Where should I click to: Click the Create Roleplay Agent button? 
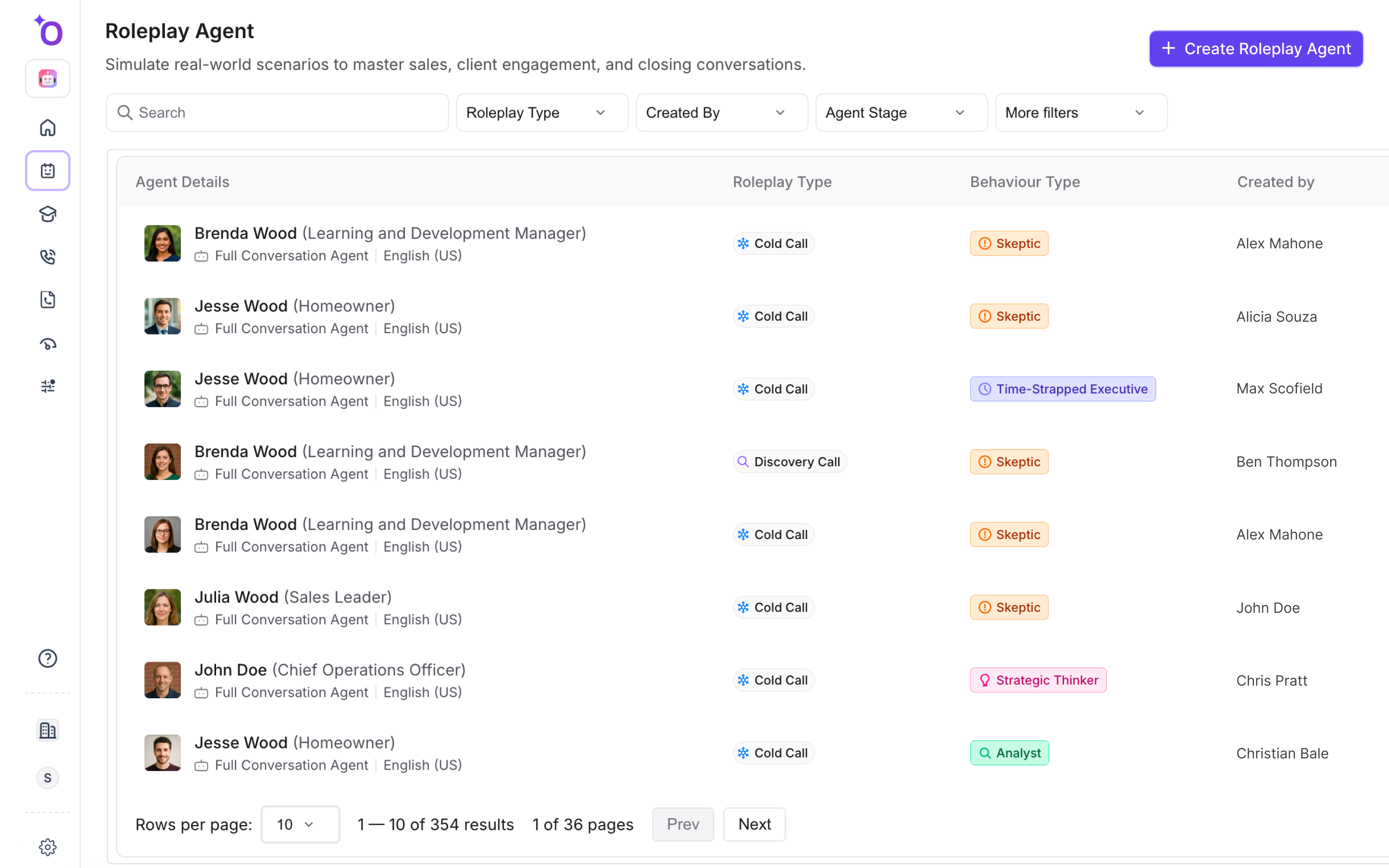[x=1255, y=49]
